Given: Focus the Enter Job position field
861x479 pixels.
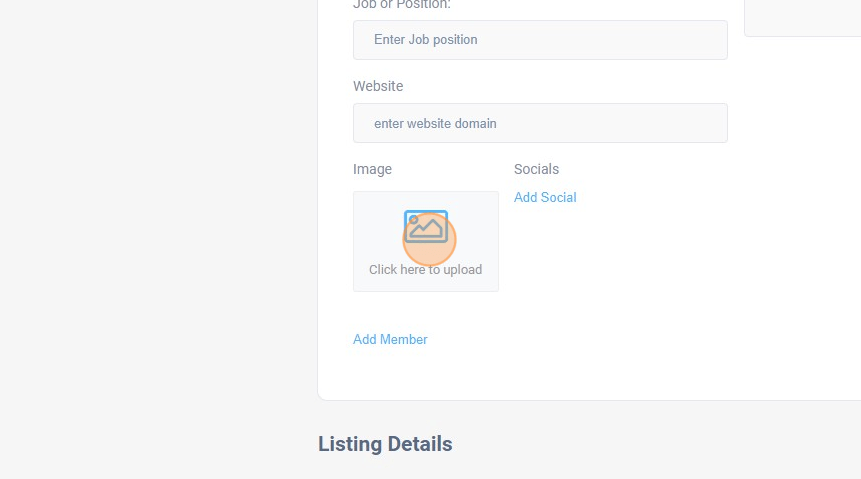Looking at the screenshot, I should tap(540, 40).
